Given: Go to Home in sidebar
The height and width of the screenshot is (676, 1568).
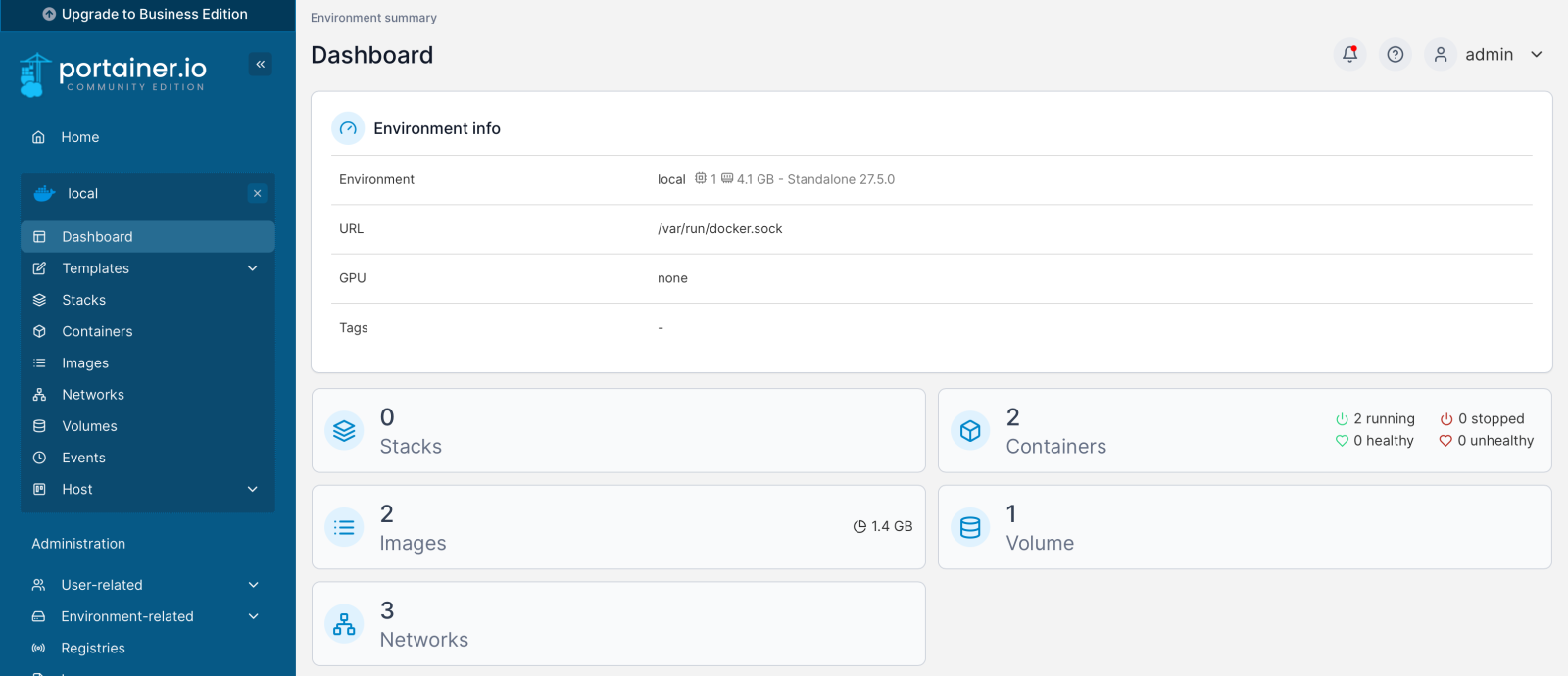Looking at the screenshot, I should point(80,137).
